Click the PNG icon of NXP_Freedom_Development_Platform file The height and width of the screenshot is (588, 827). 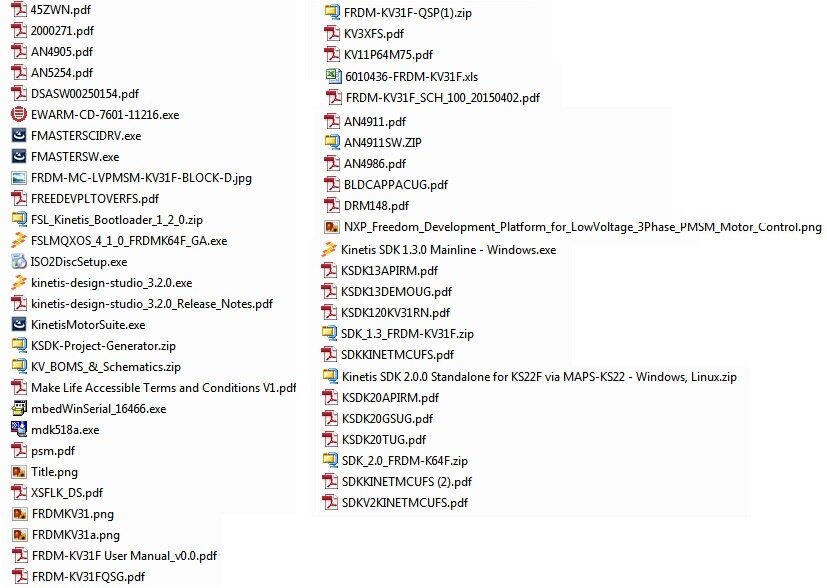332,227
